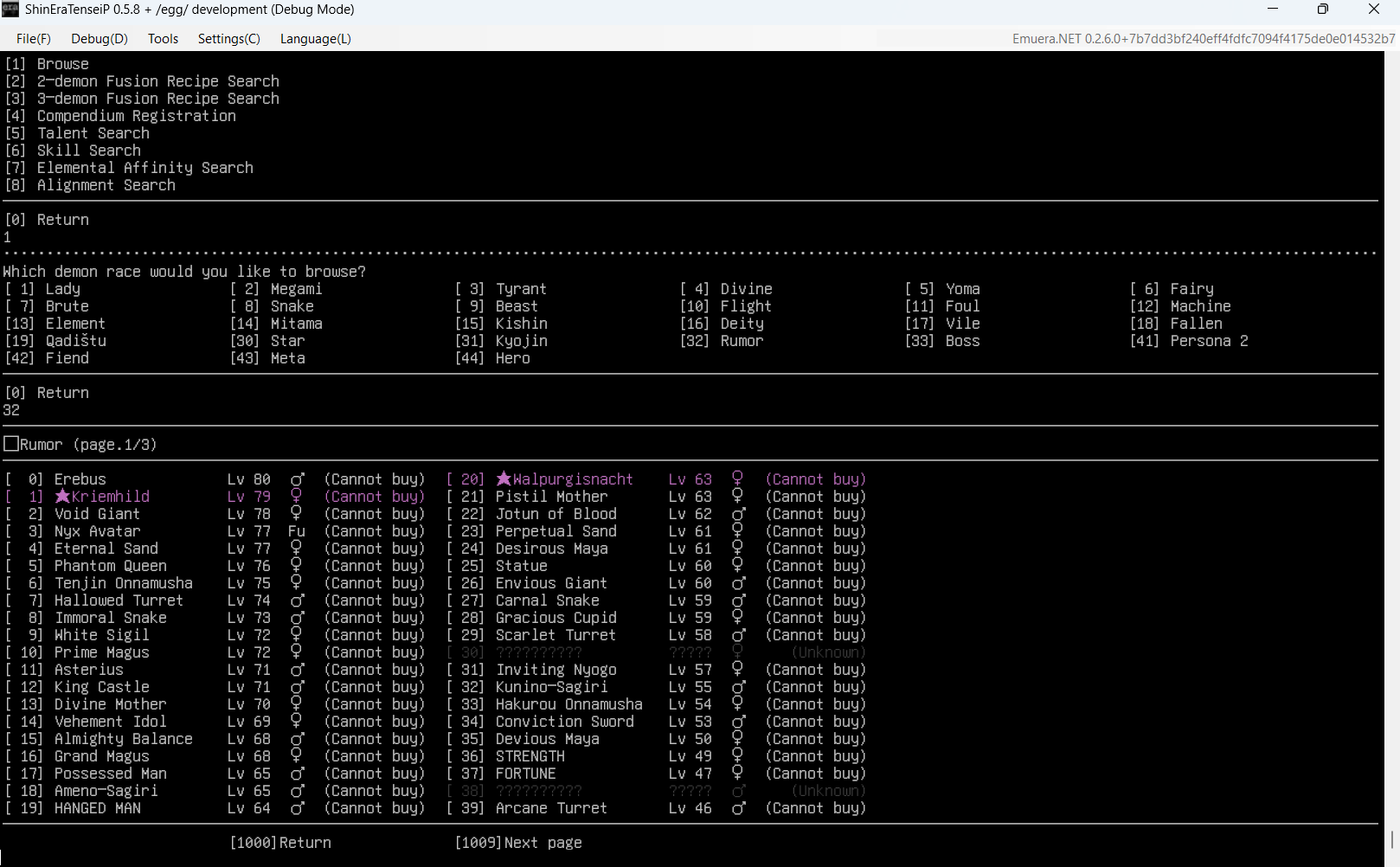Browse the Lady demon race
The image size is (1400, 867).
pyautogui.click(x=42, y=289)
